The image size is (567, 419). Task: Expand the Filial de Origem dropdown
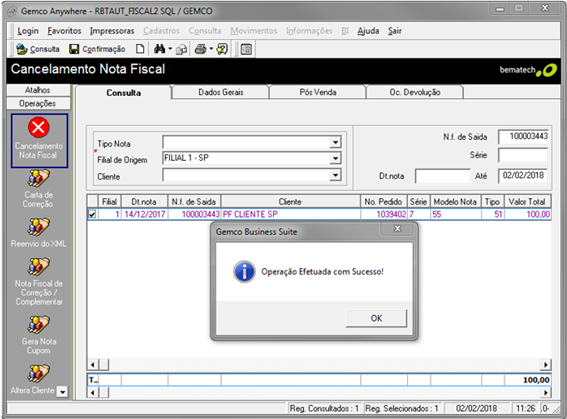336,158
